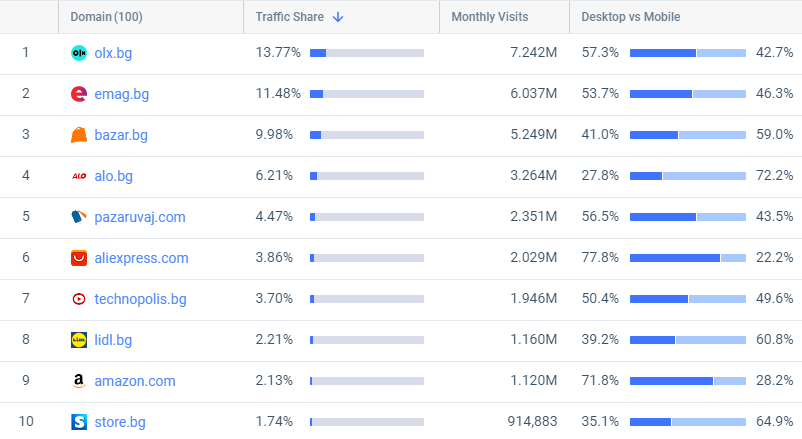Open the technopolis.bg domain link
This screenshot has height=439, width=802.
[x=140, y=299]
